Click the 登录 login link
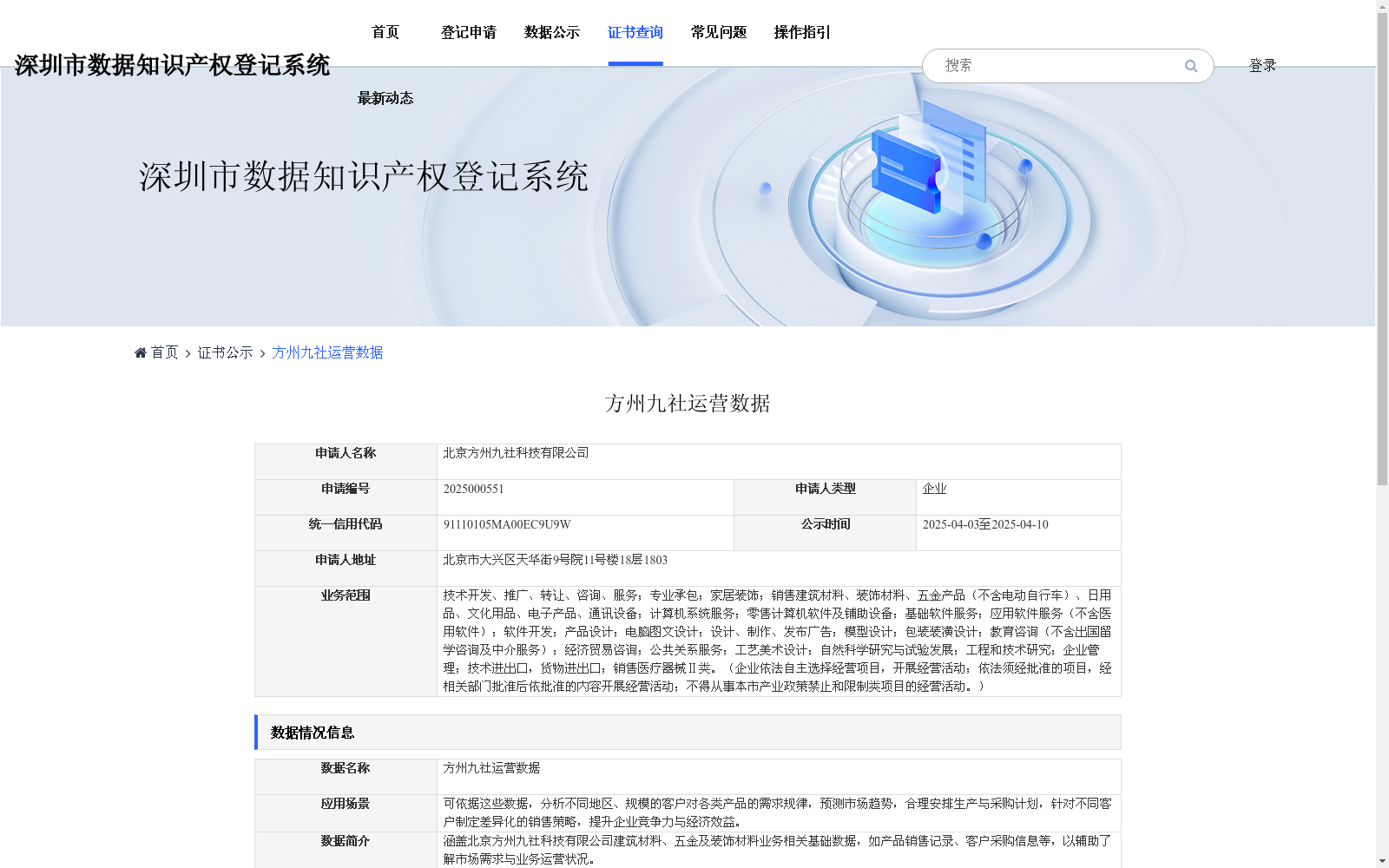Screen dimensions: 1389x868 click(1262, 65)
